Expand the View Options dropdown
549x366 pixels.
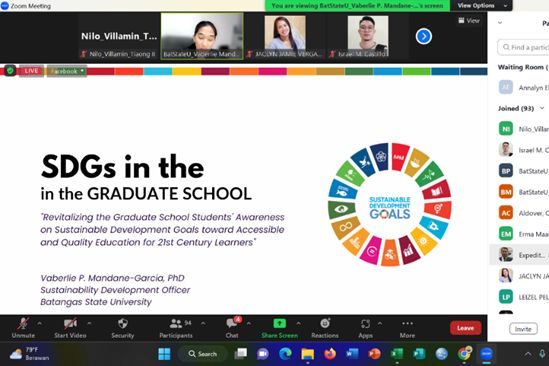(481, 6)
